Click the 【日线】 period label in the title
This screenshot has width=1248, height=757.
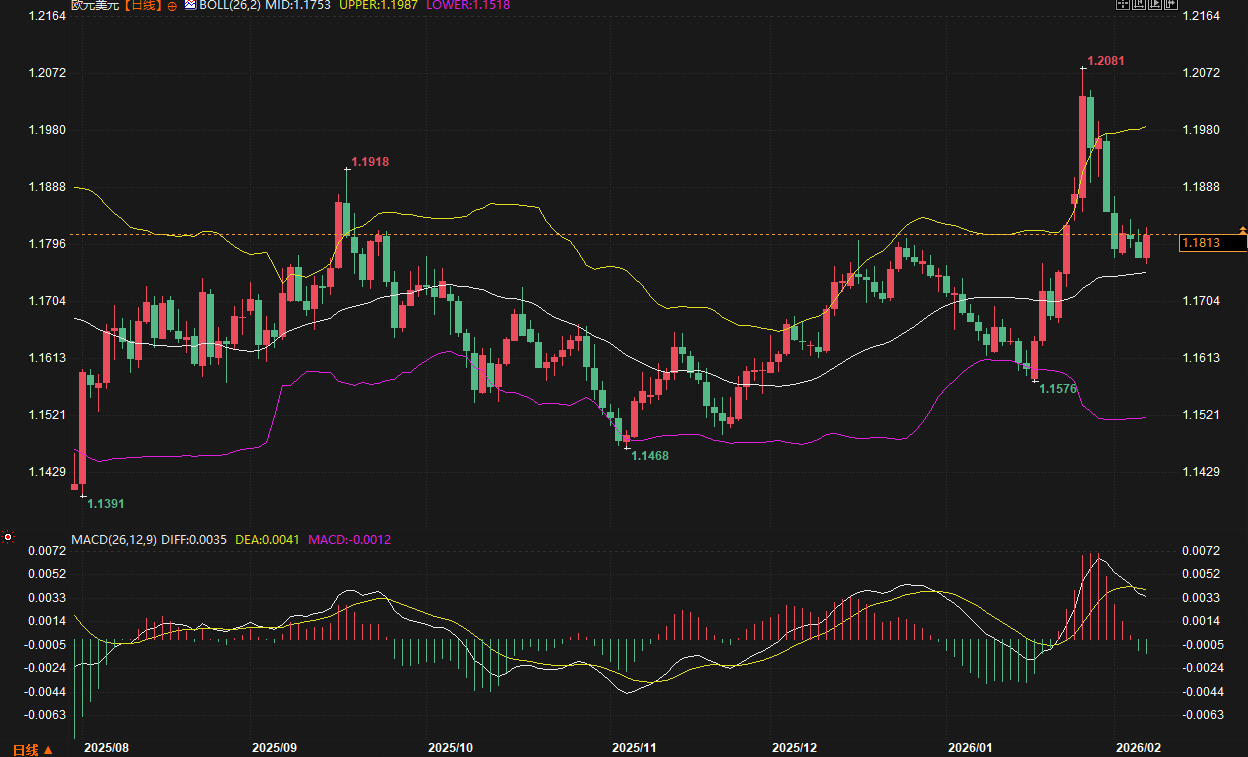tap(141, 5)
